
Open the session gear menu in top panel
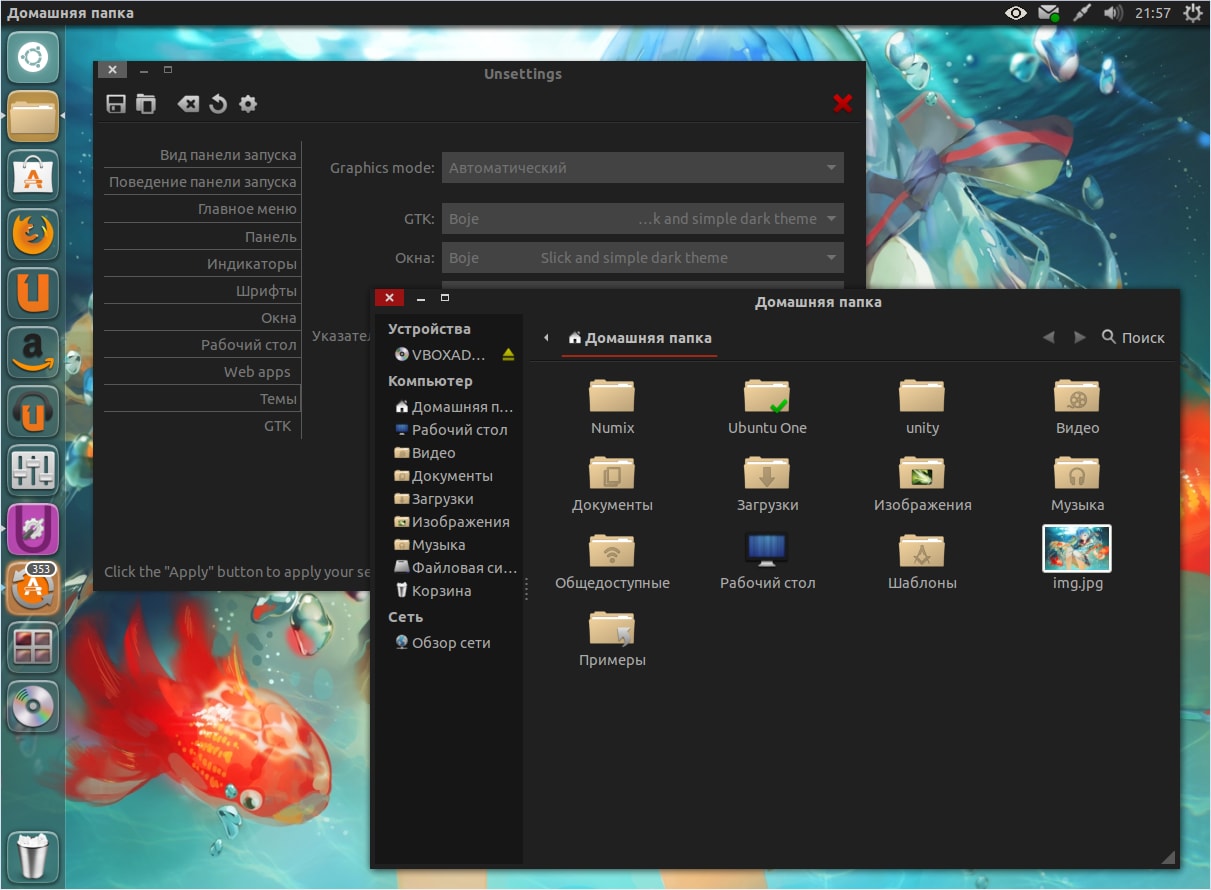coord(1192,13)
